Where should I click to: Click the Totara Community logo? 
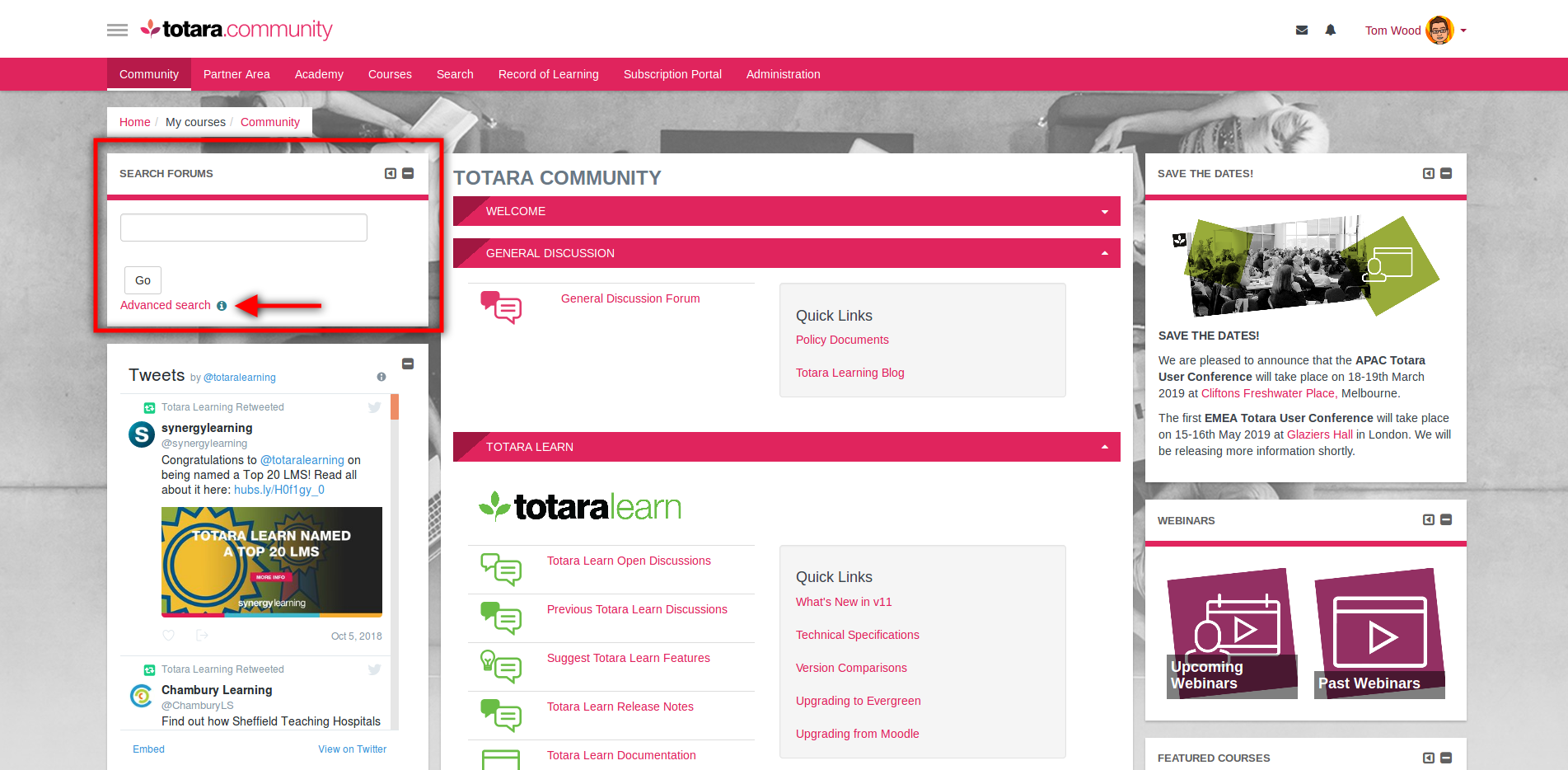click(236, 30)
